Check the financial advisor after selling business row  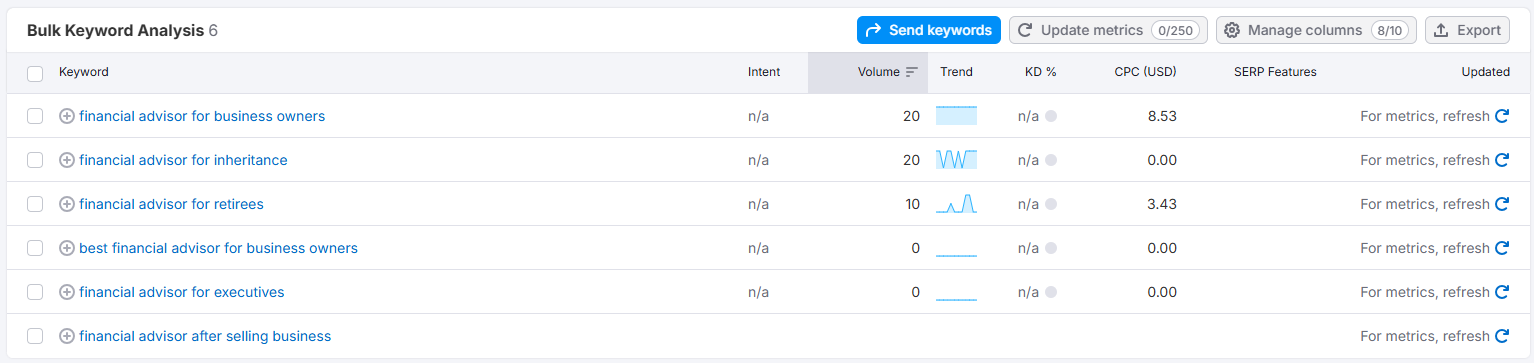pyautogui.click(x=35, y=336)
